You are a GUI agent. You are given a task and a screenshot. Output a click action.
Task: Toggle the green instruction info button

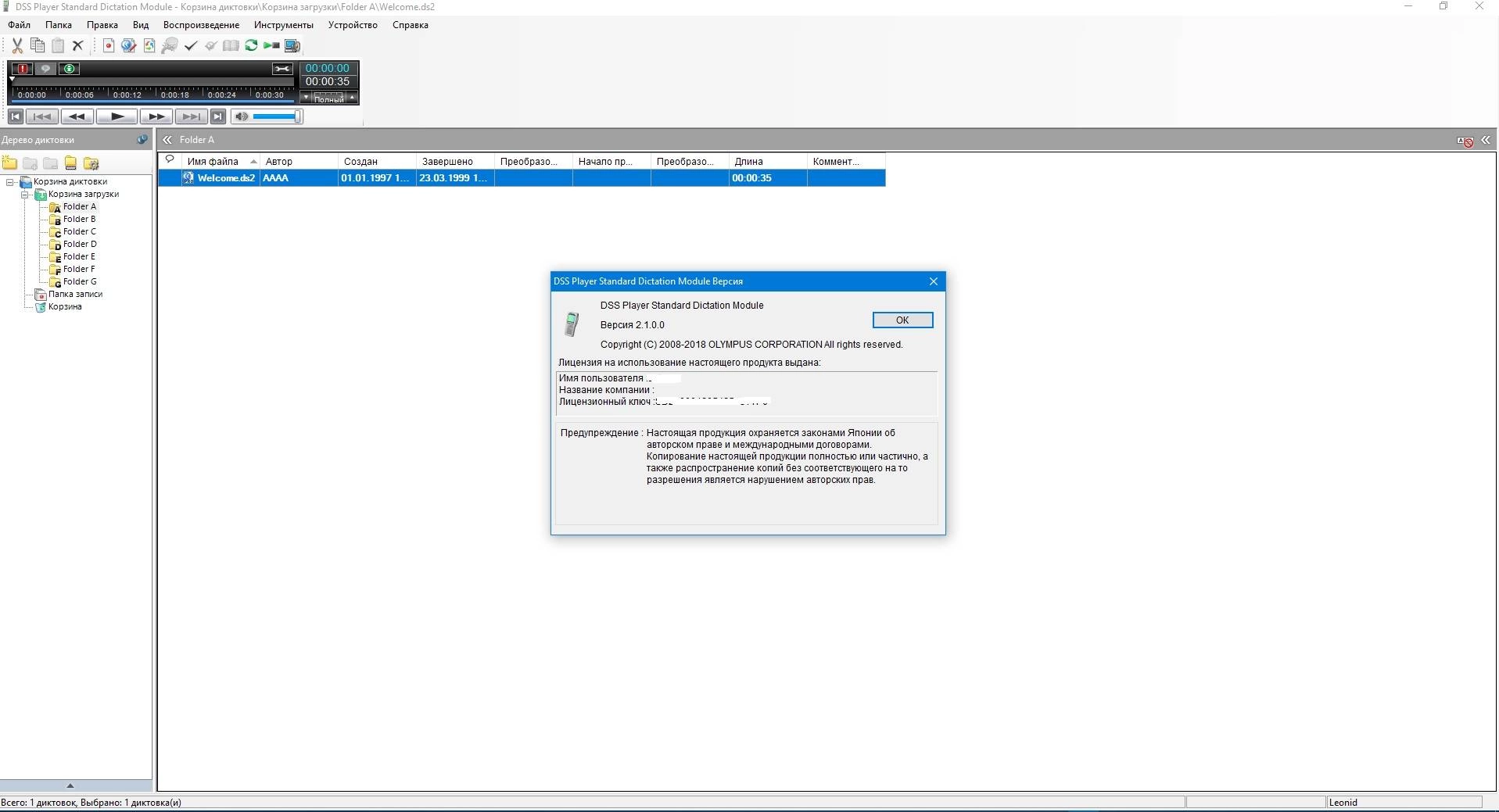(x=69, y=69)
